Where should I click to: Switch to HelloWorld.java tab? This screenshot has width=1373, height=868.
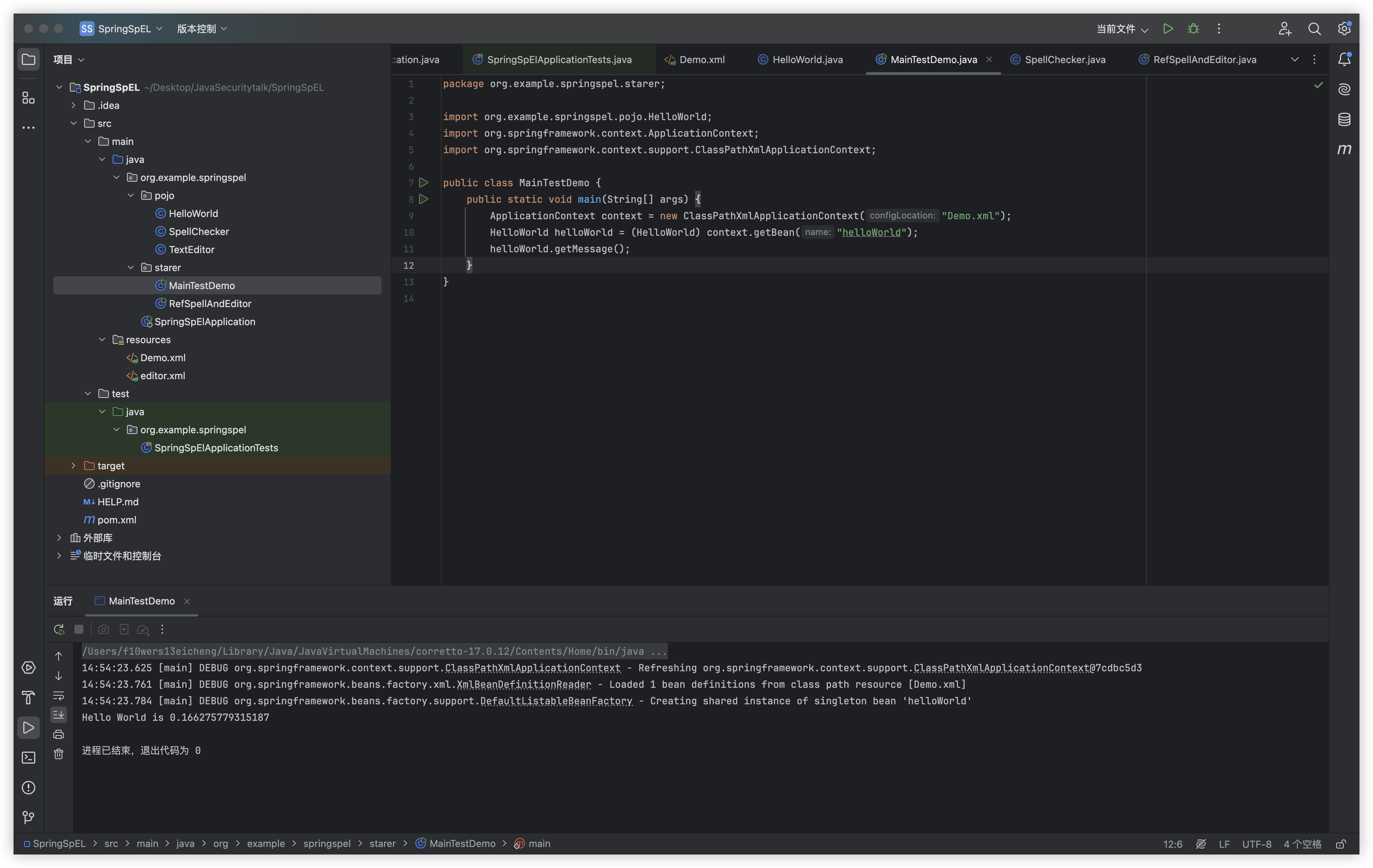[x=800, y=59]
